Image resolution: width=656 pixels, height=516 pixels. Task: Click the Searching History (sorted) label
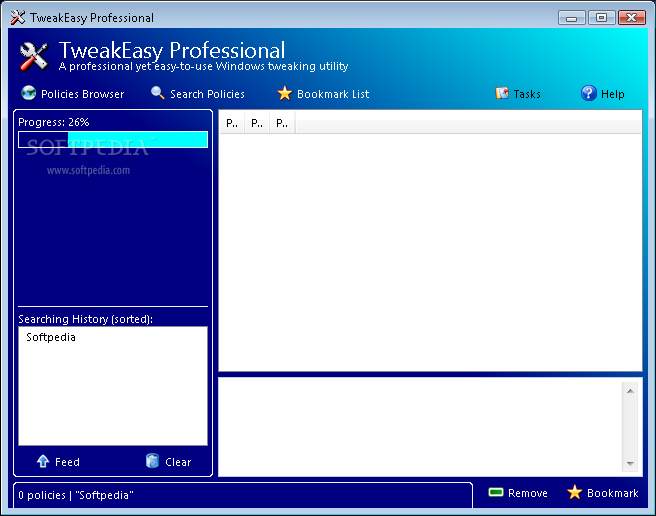(x=85, y=319)
